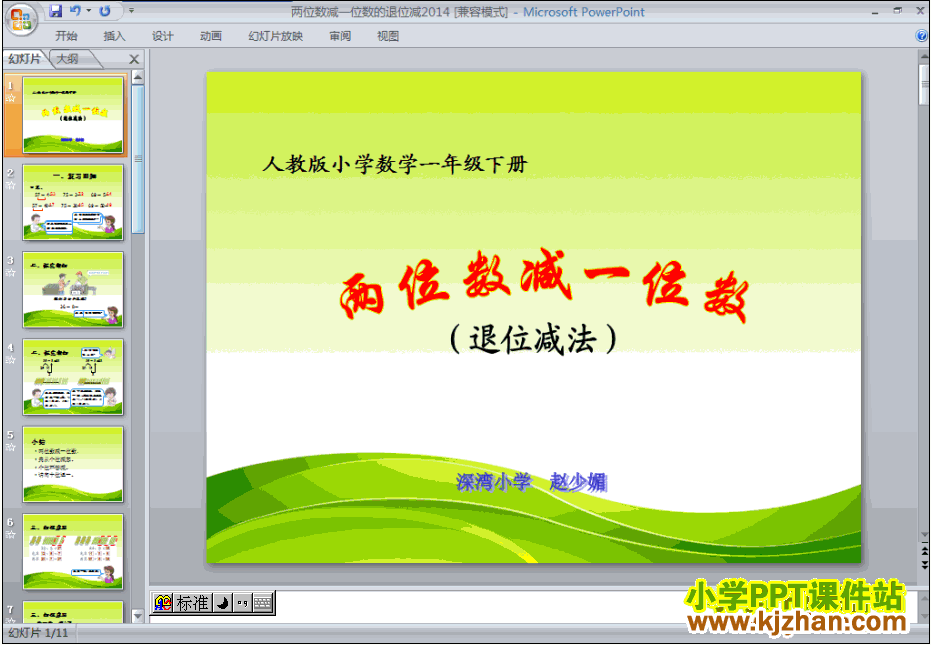Click the main editor scroll-down arrow
Viewport: 931px width, 645px height.
924,535
